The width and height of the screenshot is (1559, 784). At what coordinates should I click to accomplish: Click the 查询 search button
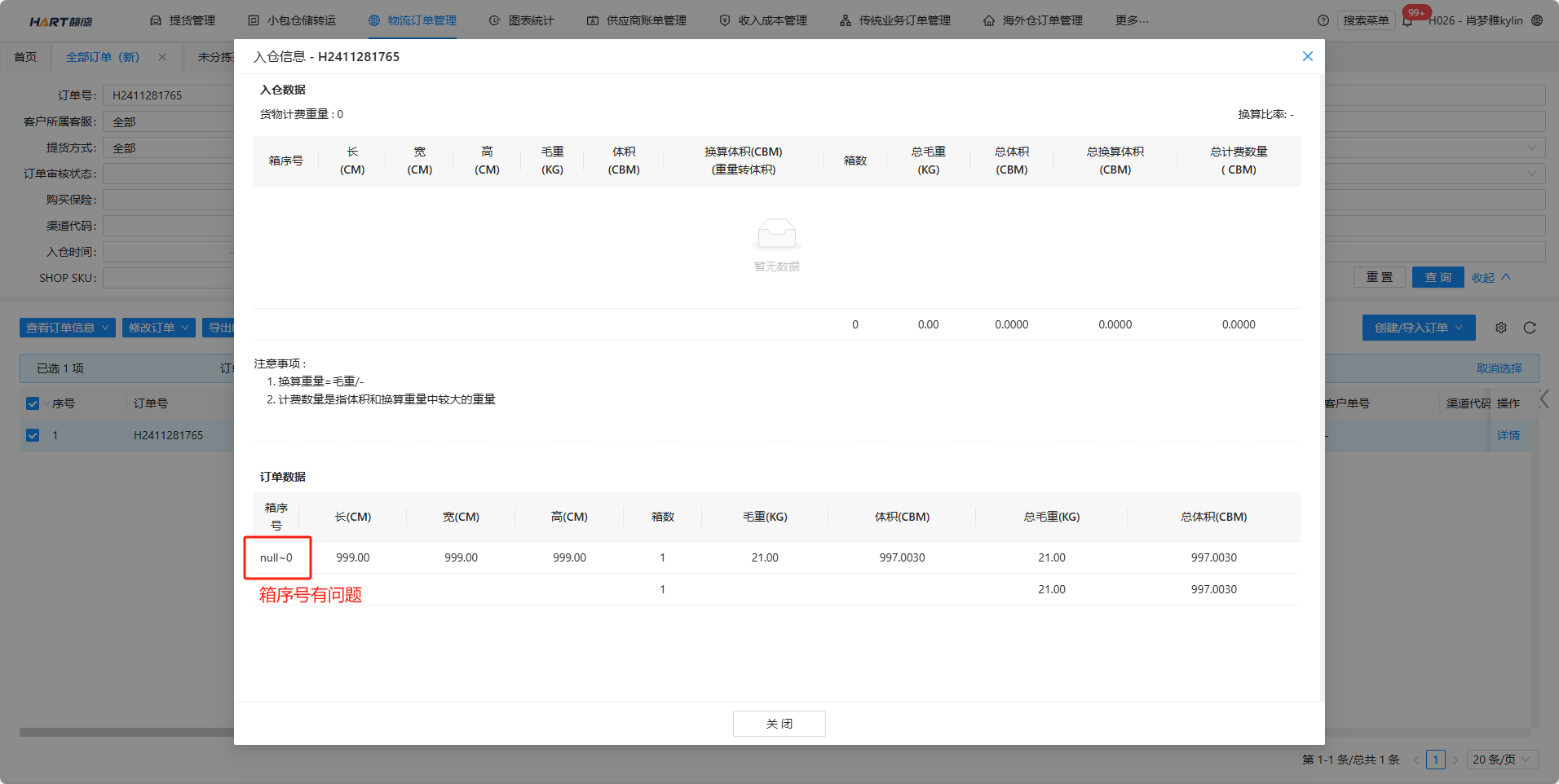pos(1438,277)
